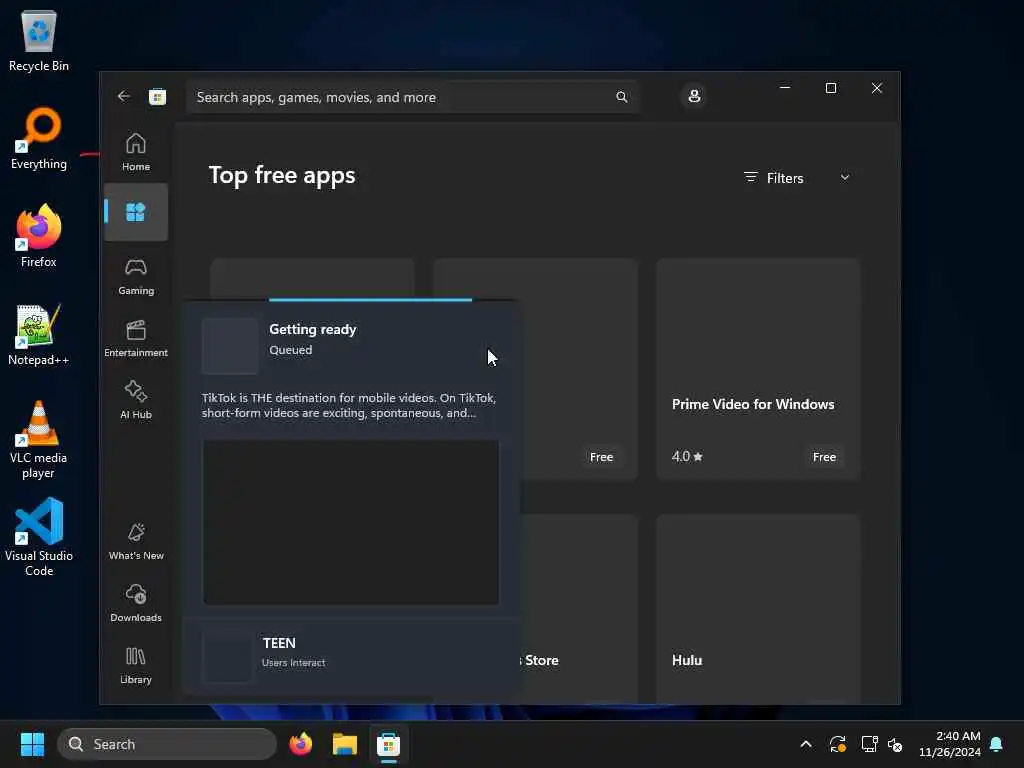
Task: Maximize the Microsoft Store window
Action: [831, 88]
